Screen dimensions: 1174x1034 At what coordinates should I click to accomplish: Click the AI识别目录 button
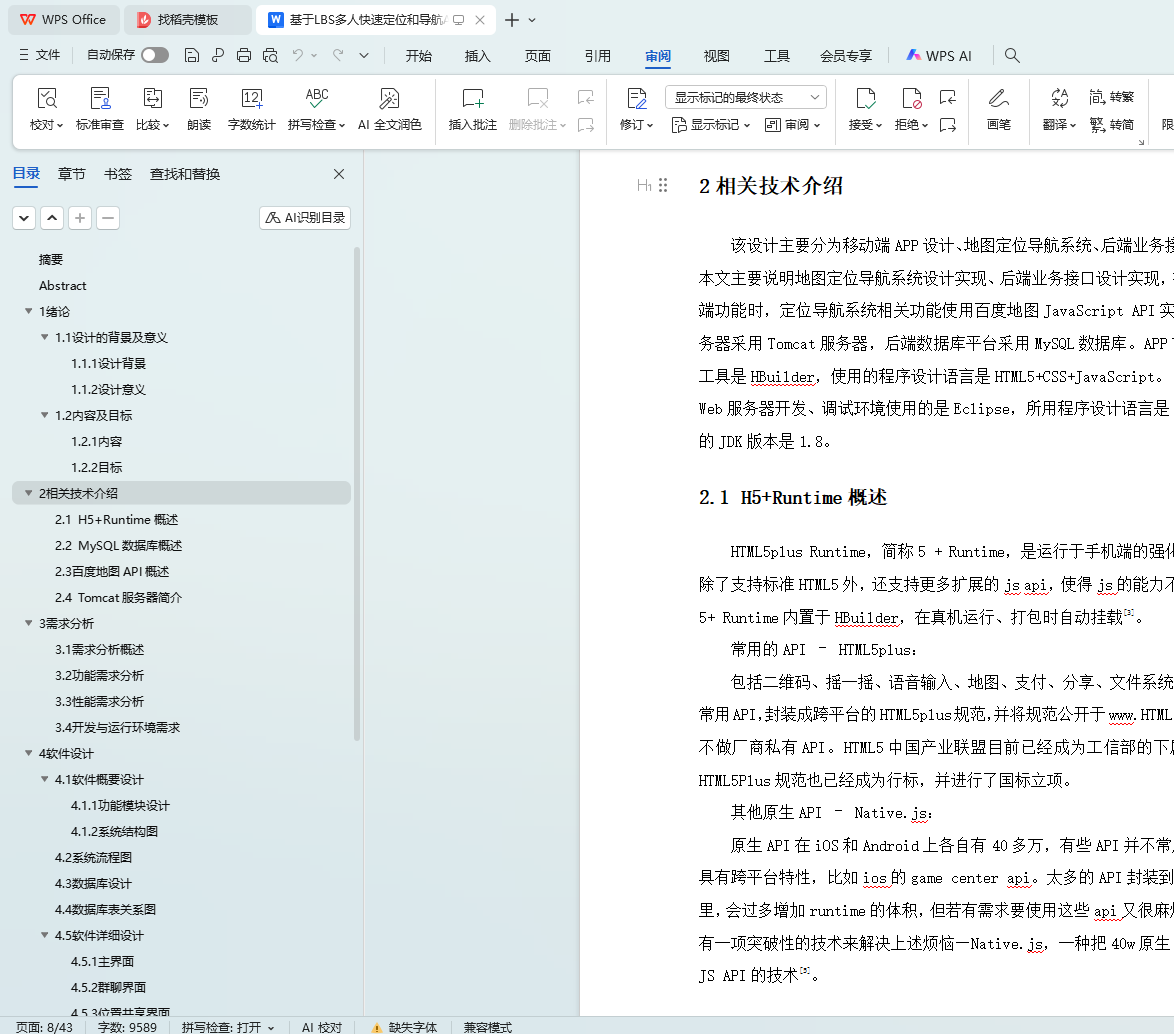click(x=305, y=218)
